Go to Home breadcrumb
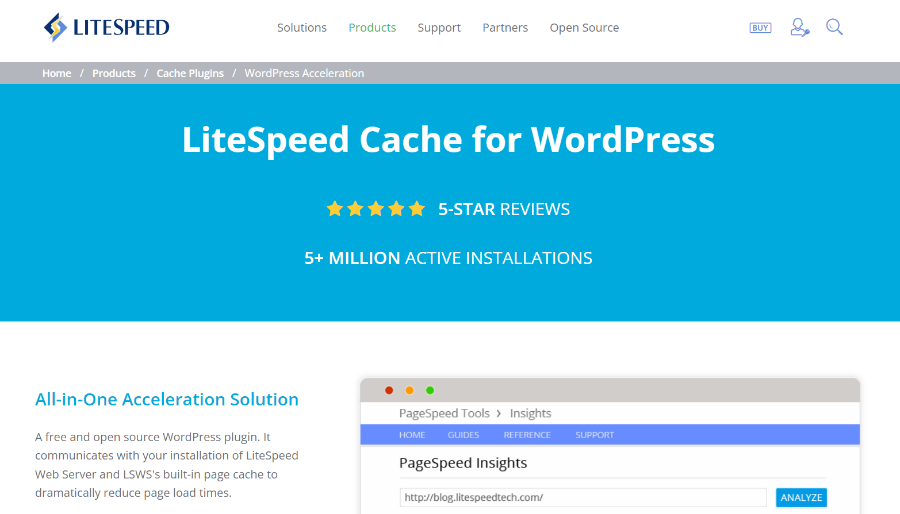 pos(56,73)
